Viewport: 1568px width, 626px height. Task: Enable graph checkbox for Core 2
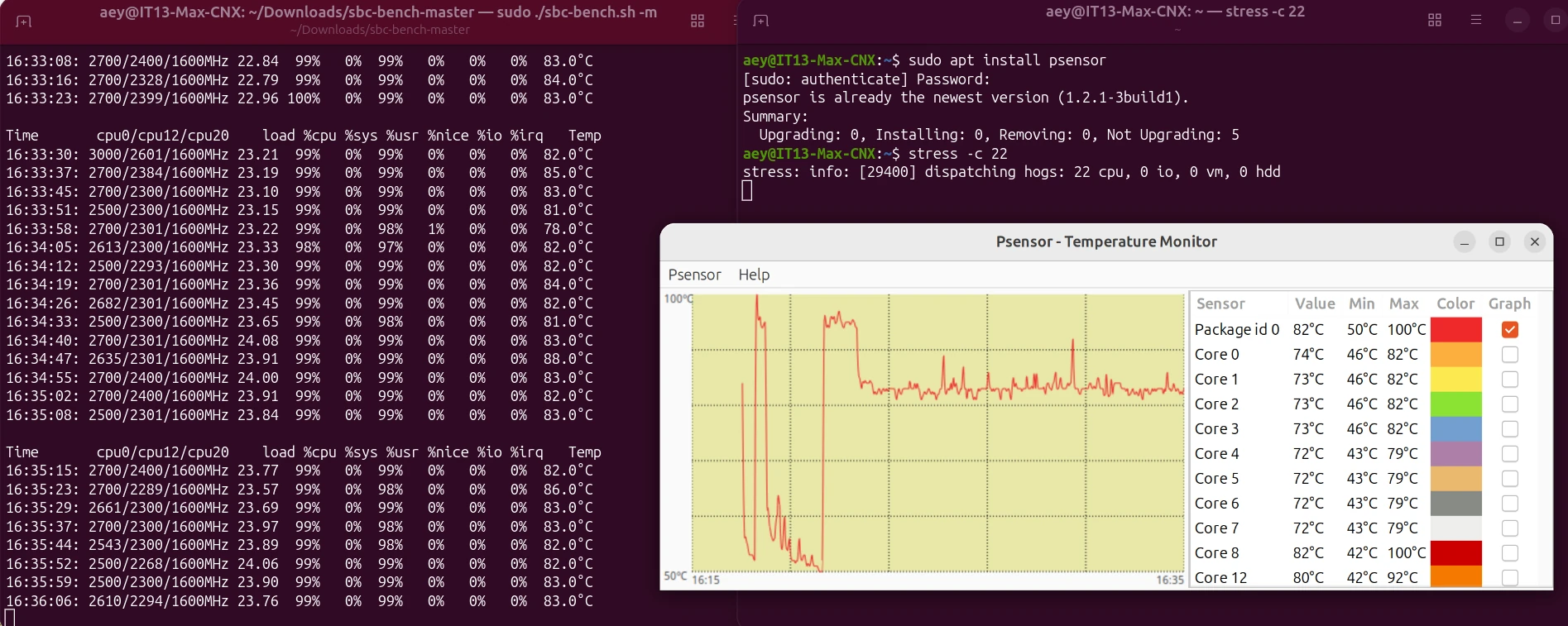(1510, 404)
